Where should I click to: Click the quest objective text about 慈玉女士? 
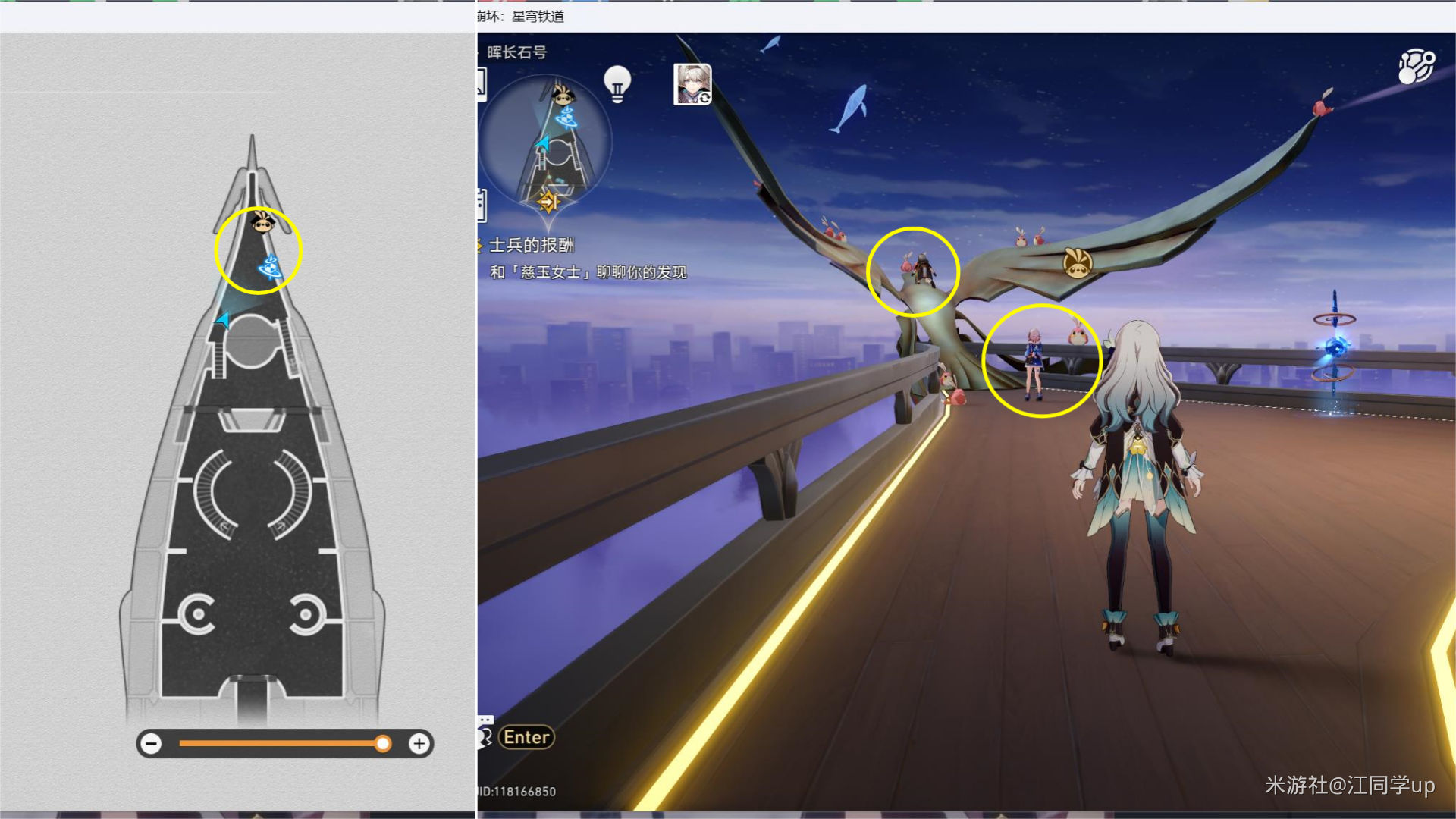(x=588, y=272)
